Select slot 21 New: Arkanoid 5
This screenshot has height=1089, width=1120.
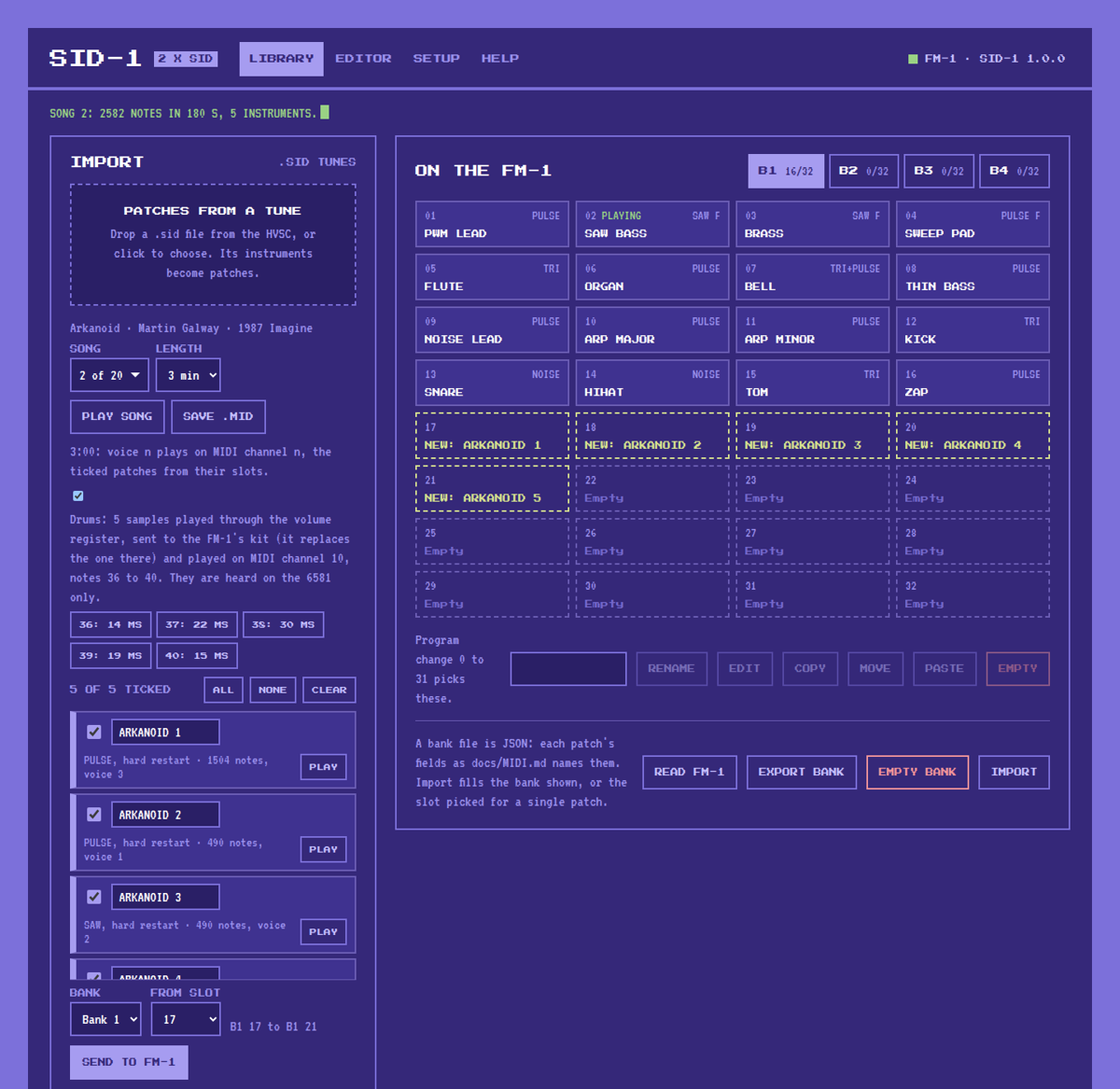tap(492, 489)
